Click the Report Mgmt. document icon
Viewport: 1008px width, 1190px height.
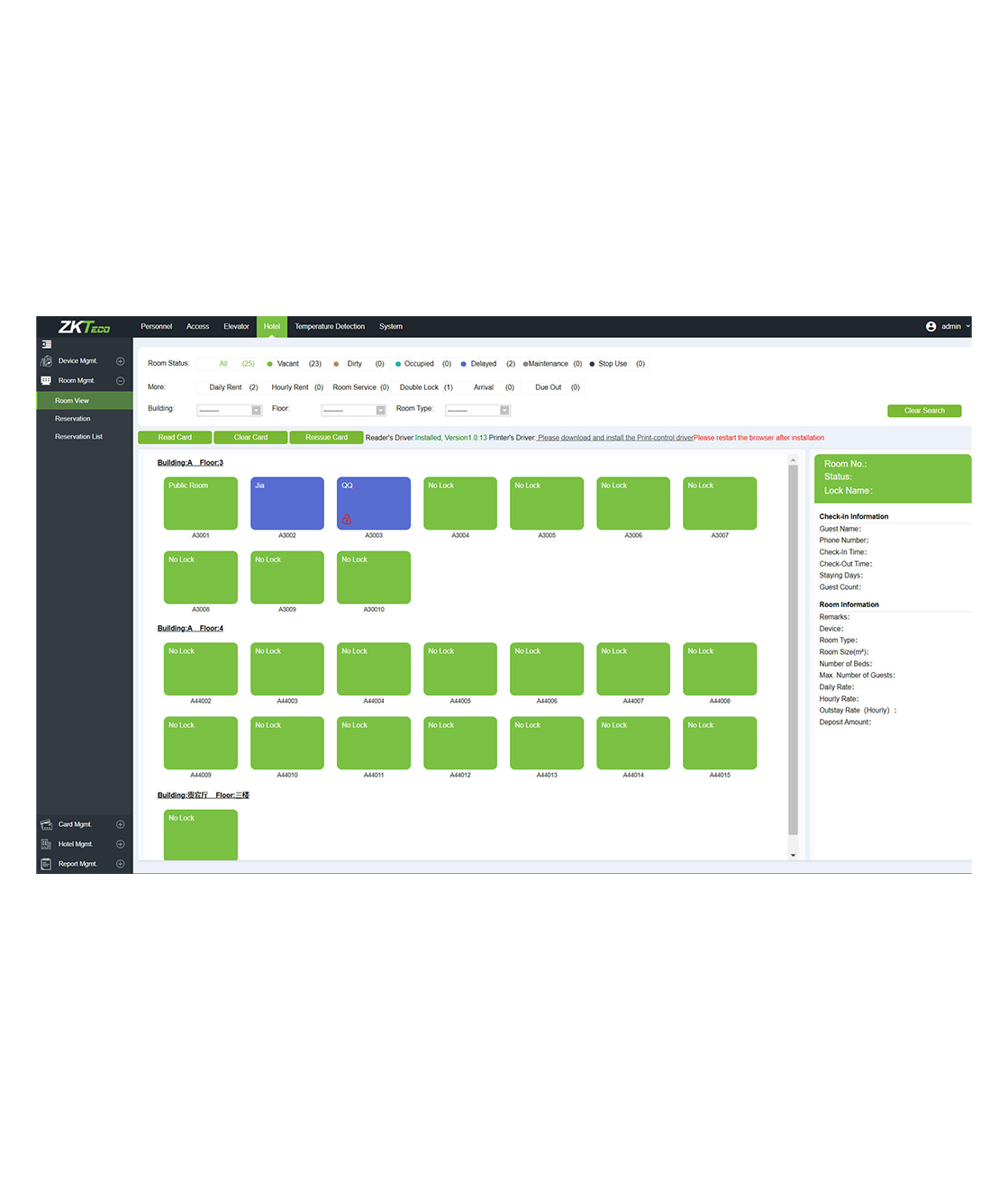(46, 864)
